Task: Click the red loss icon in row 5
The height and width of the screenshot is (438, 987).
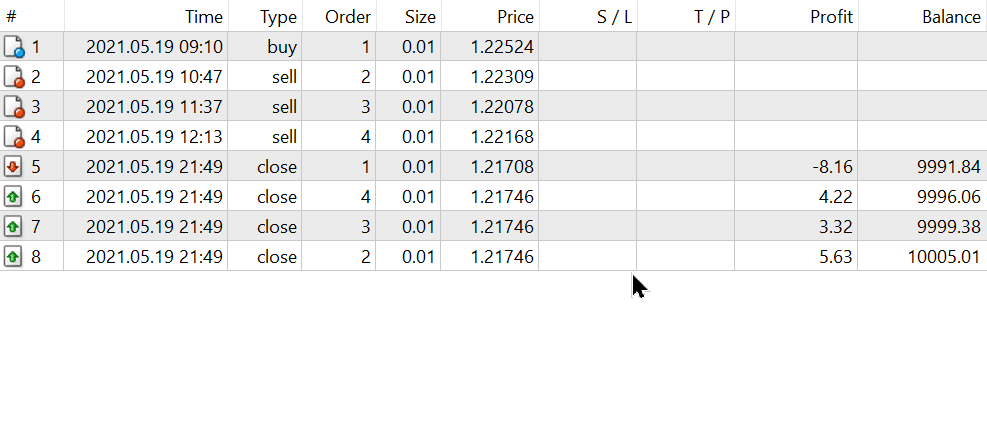Action: point(14,166)
